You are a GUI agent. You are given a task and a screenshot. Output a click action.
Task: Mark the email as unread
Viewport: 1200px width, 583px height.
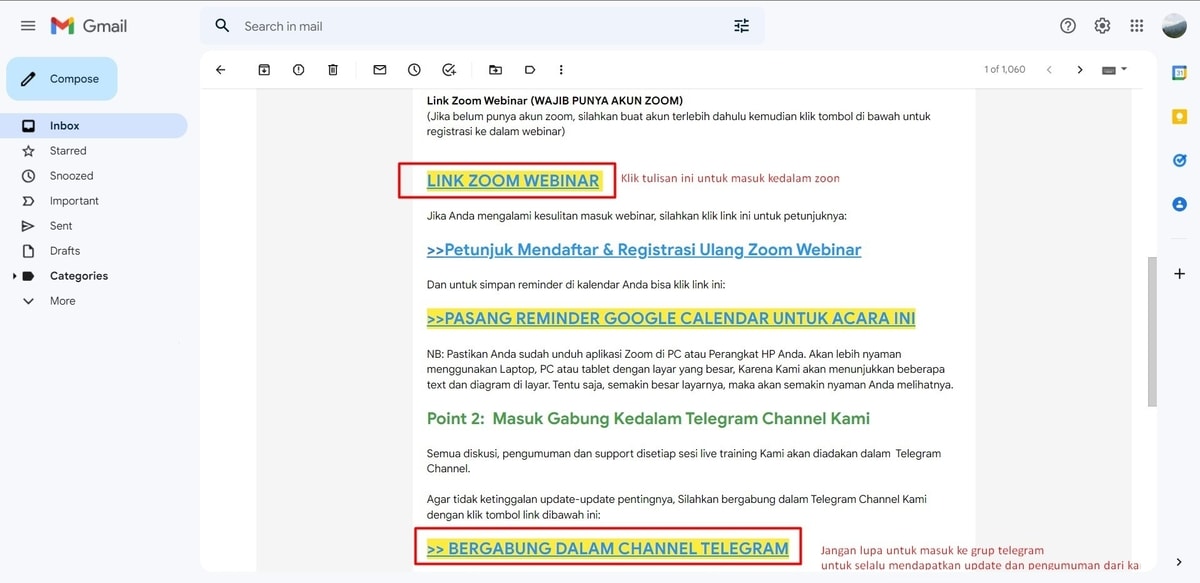380,70
